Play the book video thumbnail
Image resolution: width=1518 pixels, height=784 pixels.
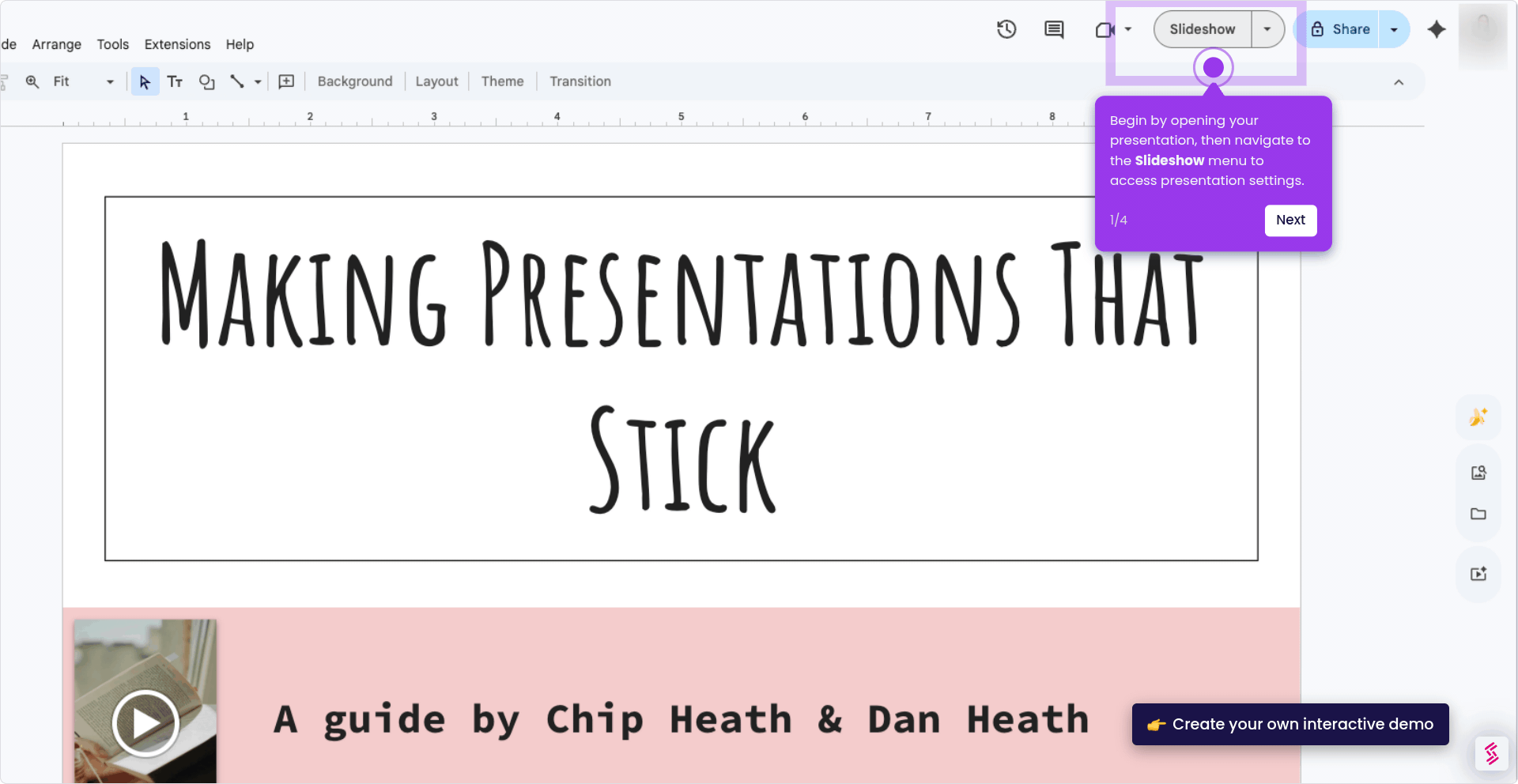point(145,723)
